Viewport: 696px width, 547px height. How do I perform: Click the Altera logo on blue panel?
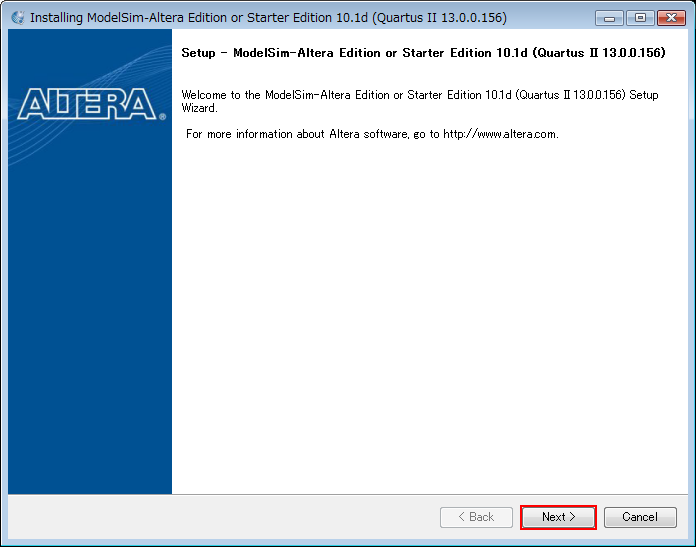(x=91, y=104)
